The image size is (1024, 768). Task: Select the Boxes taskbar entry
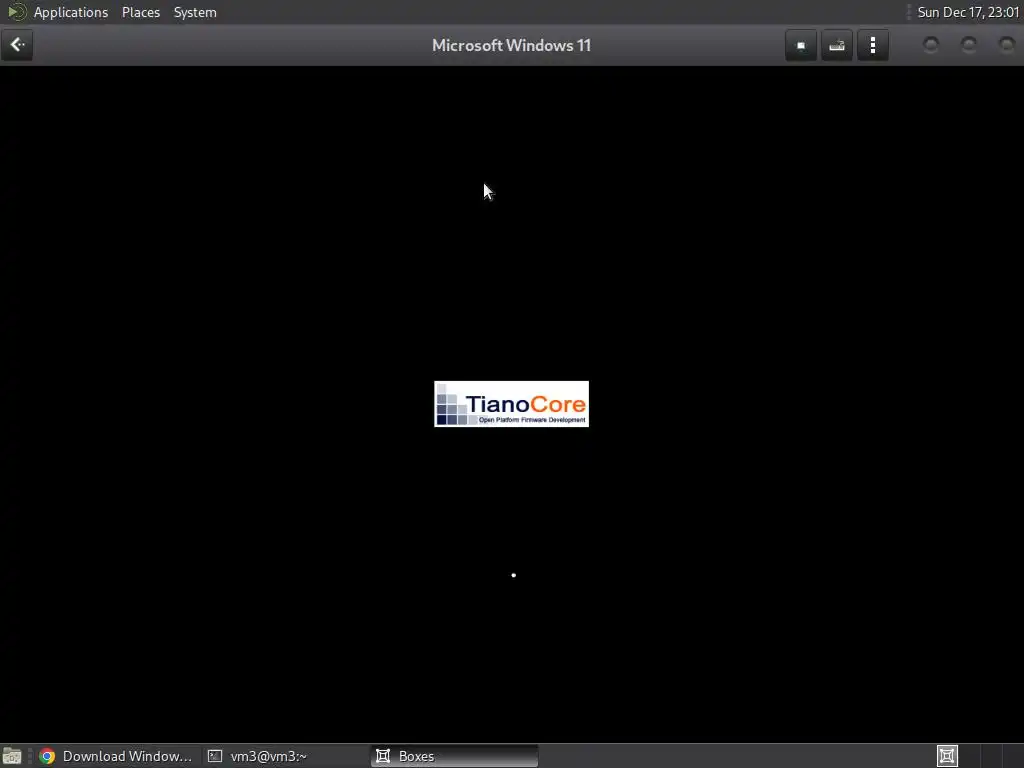pyautogui.click(x=455, y=756)
